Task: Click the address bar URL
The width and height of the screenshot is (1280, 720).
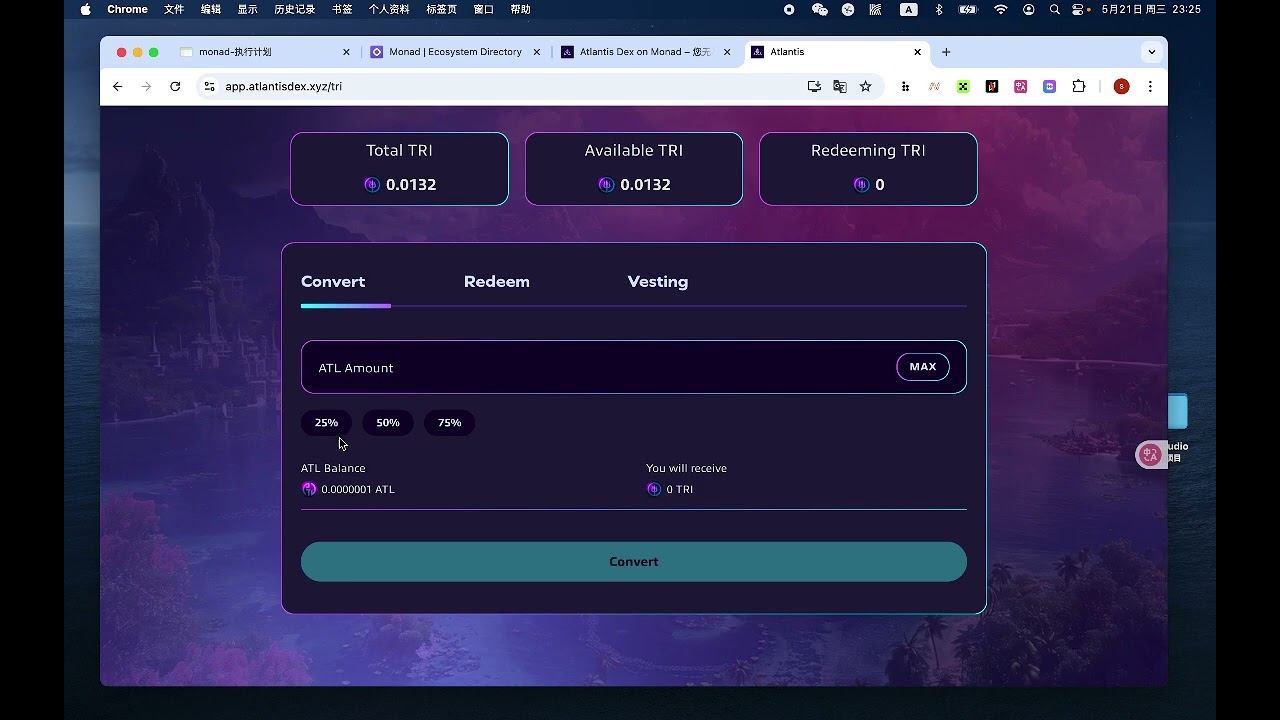Action: pyautogui.click(x=283, y=87)
